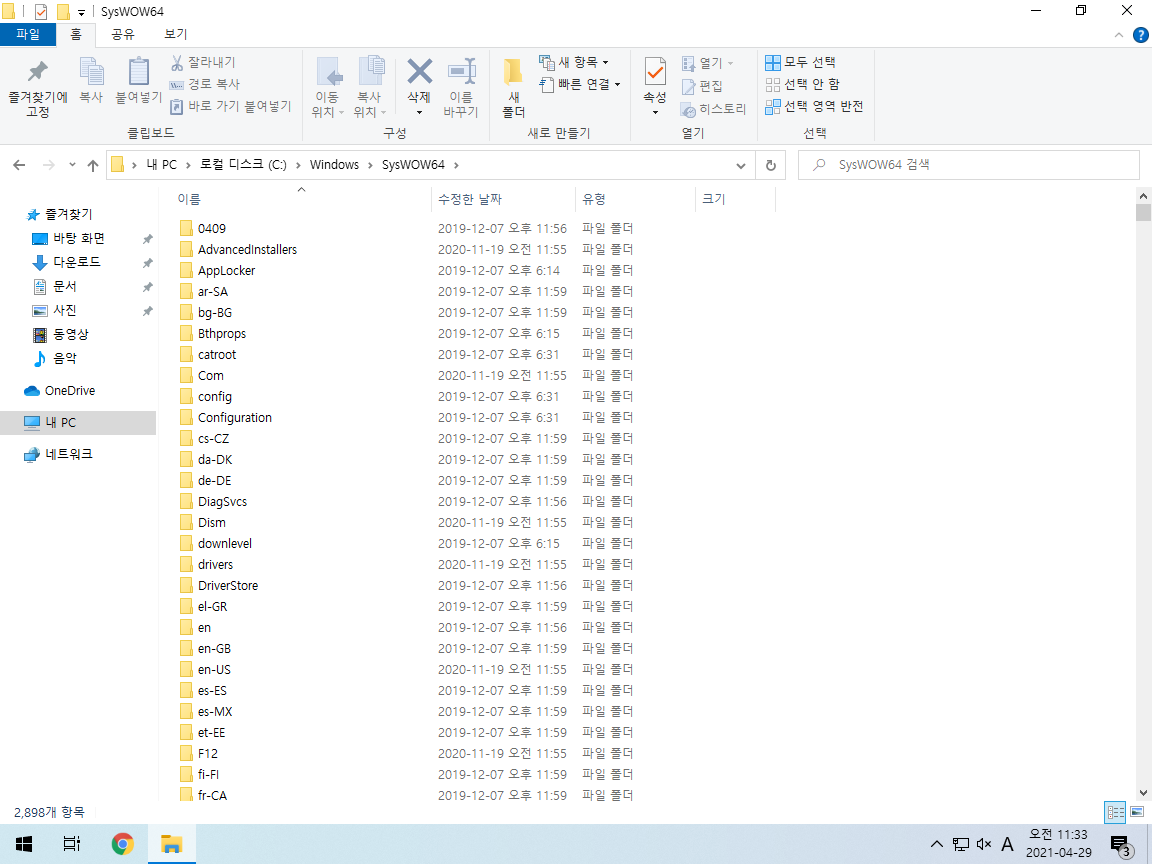Image resolution: width=1152 pixels, height=864 pixels.
Task: Select Cut (잘라내기) in the clipboard group
Action: [204, 62]
